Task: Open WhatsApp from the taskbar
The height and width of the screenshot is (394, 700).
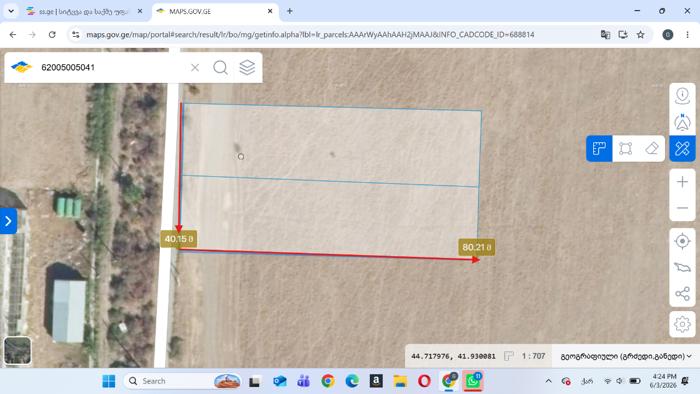Action: pyautogui.click(x=472, y=381)
